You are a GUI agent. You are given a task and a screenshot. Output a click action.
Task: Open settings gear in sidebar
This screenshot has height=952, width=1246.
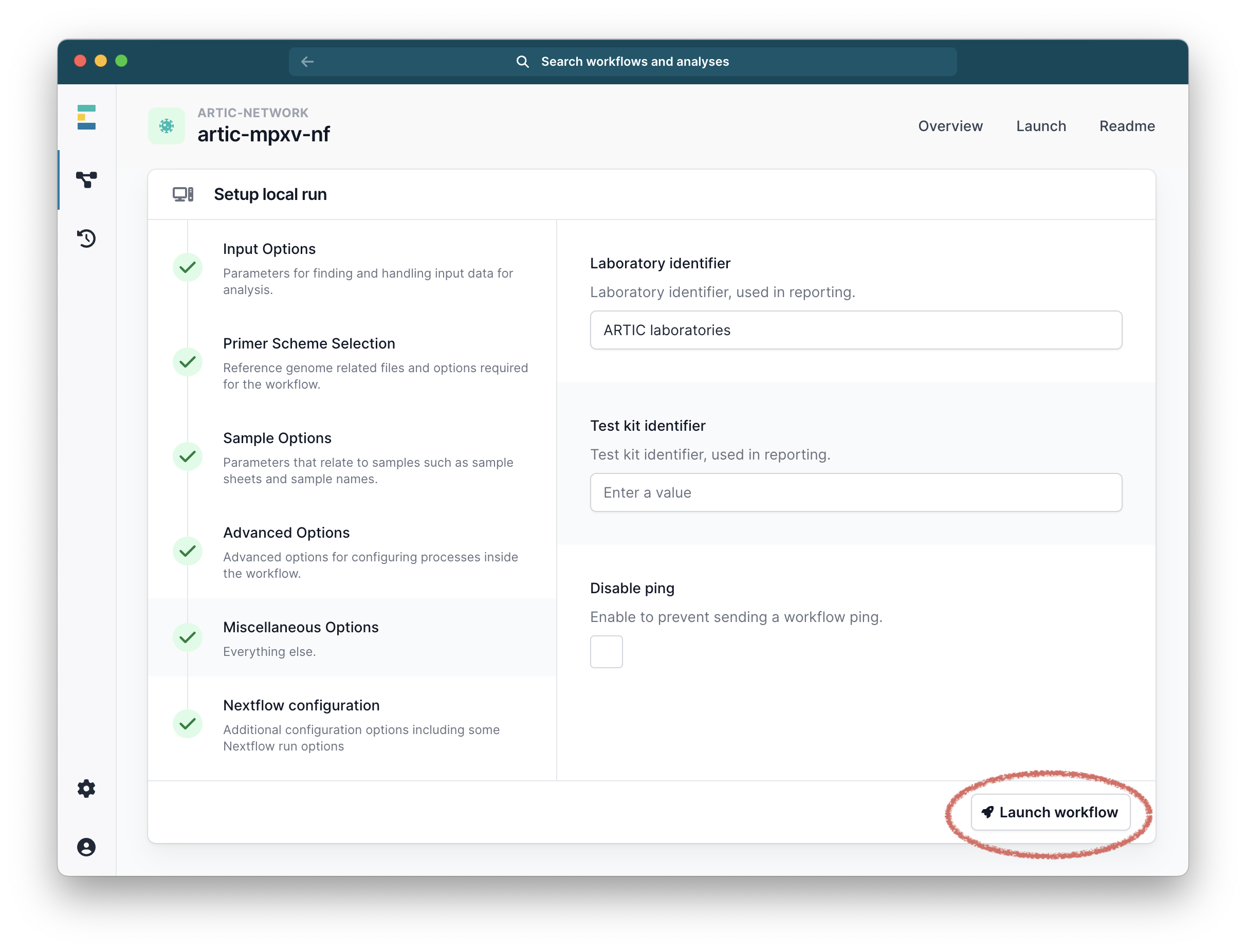tap(86, 788)
